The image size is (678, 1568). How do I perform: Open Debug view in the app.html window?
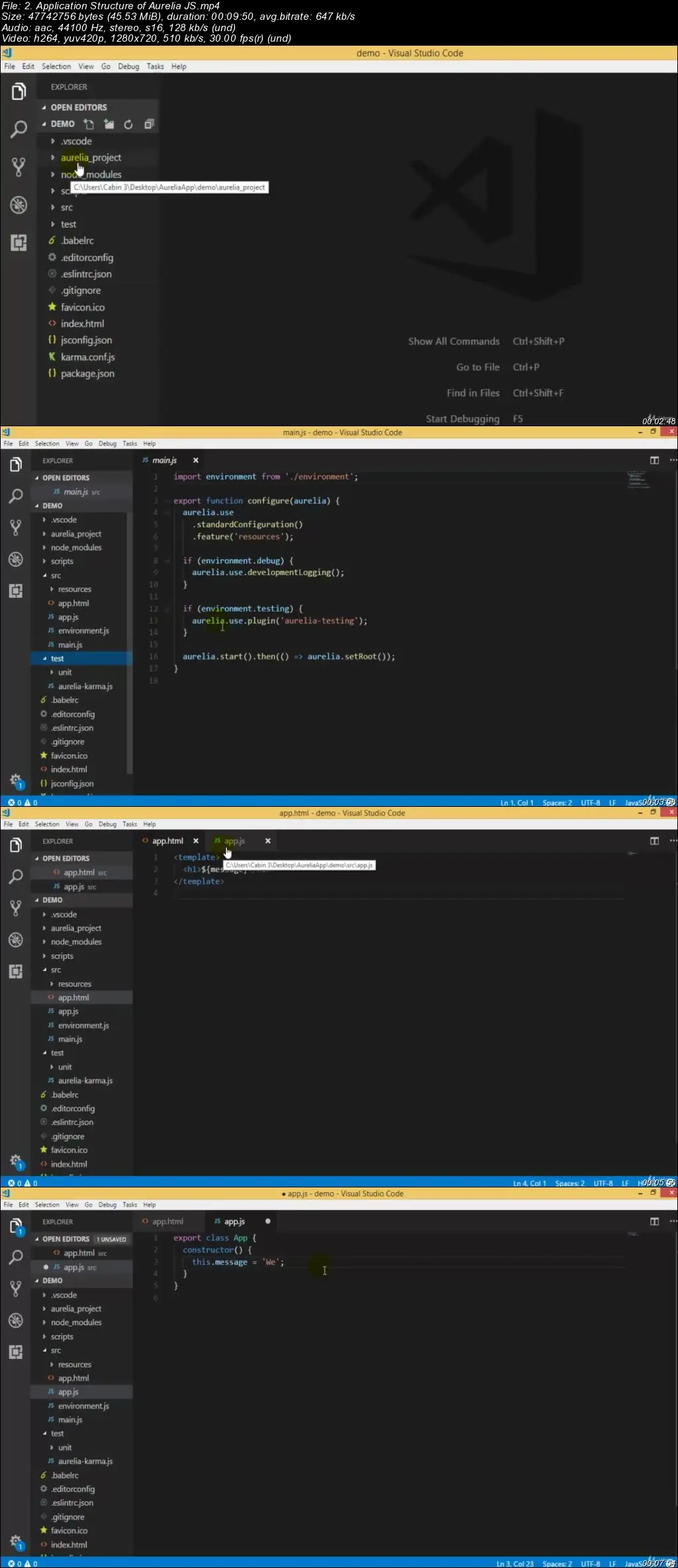16,940
